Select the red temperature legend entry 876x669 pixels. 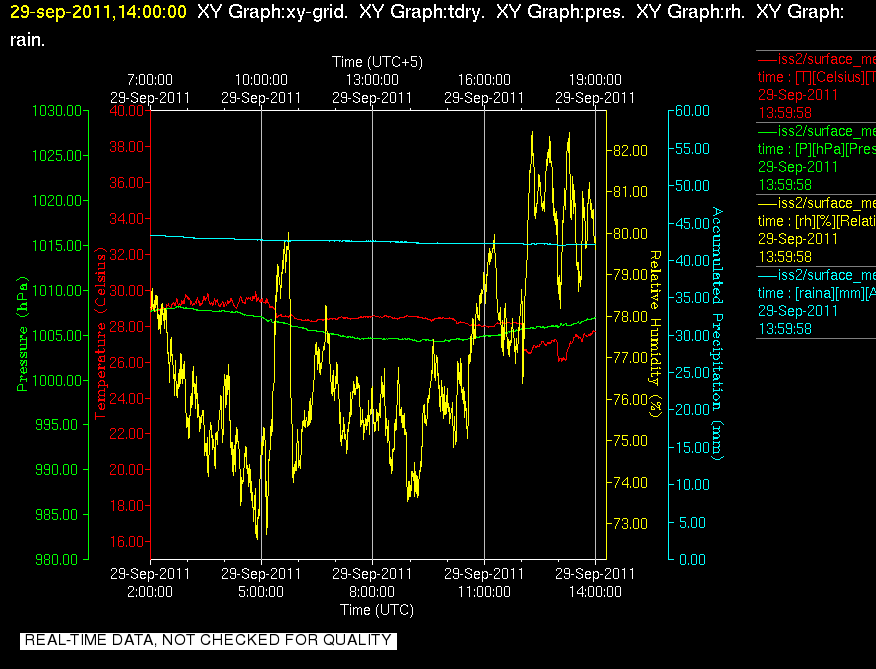816,86
